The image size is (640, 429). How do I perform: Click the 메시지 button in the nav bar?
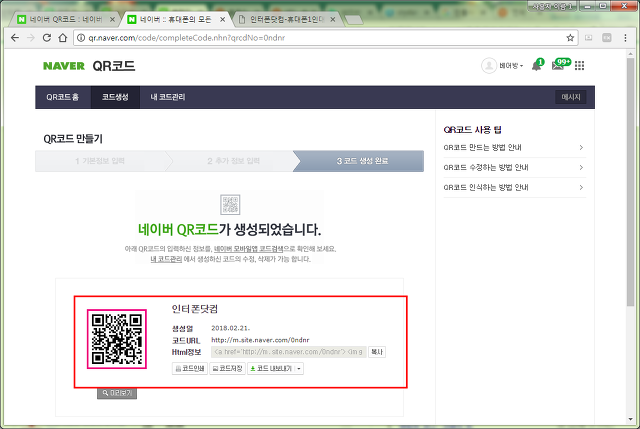point(571,97)
